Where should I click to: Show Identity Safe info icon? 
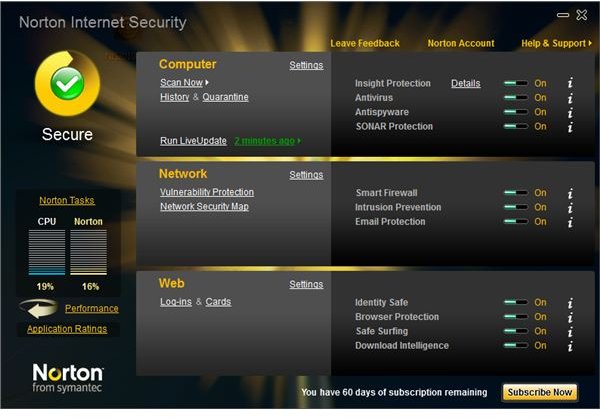570,303
